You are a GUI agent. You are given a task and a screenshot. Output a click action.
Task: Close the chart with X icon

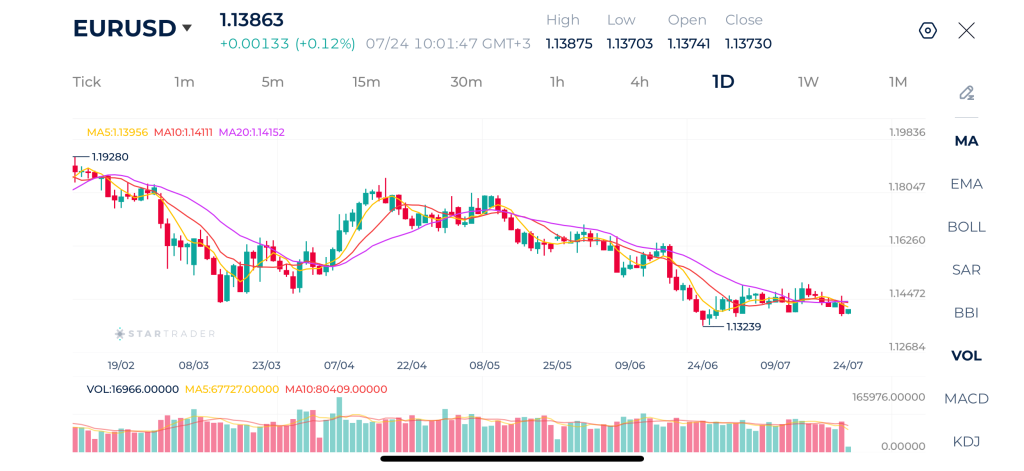(967, 31)
